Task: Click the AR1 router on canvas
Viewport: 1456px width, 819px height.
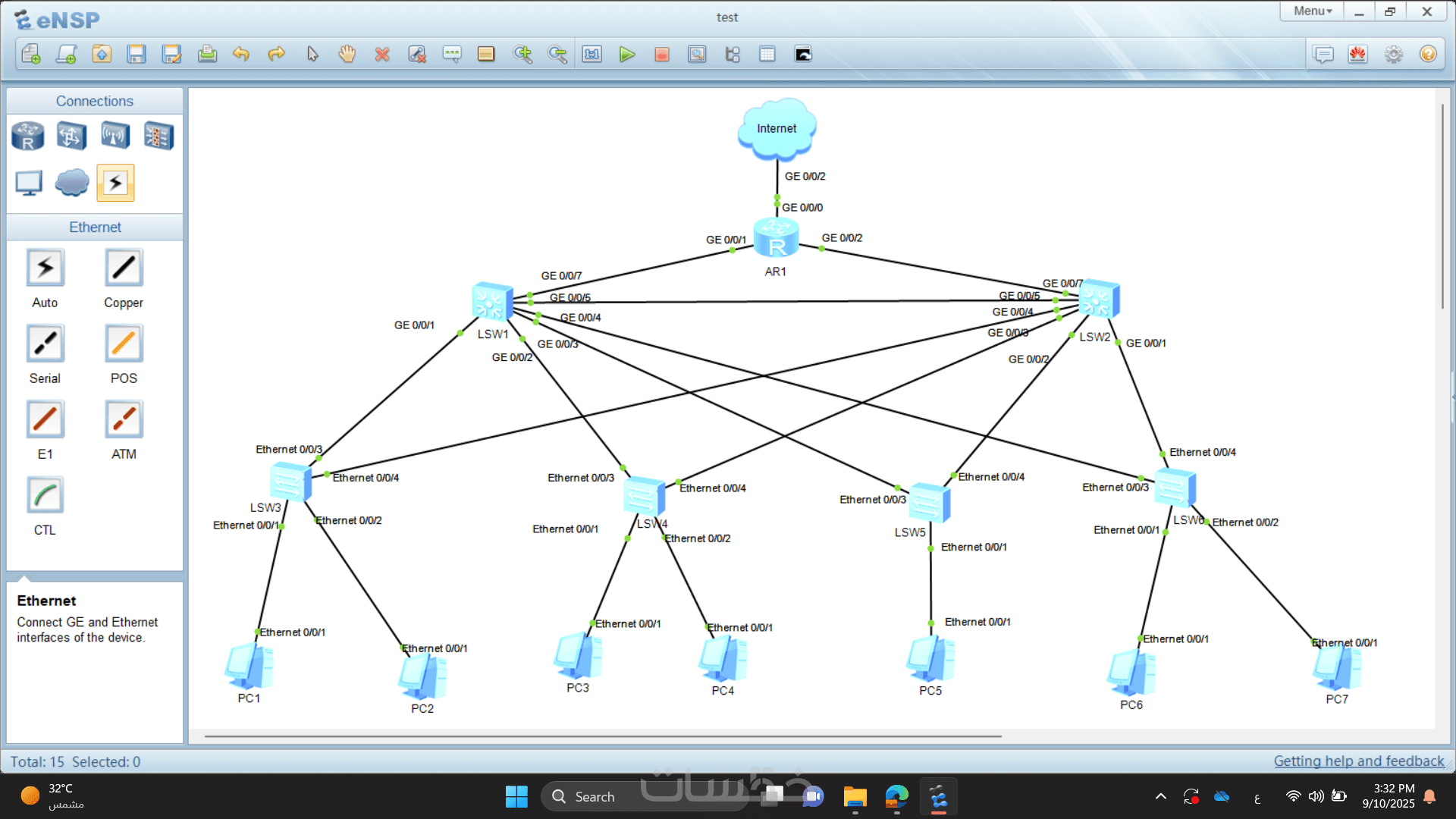Action: 776,238
